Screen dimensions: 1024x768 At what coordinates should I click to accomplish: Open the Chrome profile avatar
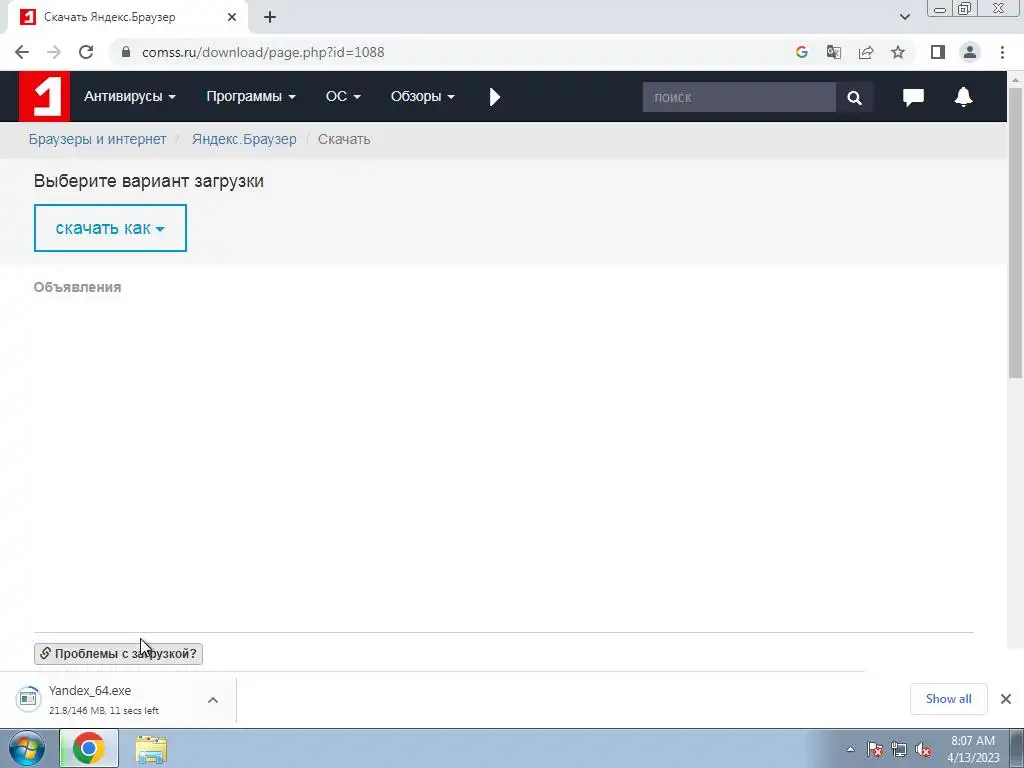pyautogui.click(x=970, y=52)
